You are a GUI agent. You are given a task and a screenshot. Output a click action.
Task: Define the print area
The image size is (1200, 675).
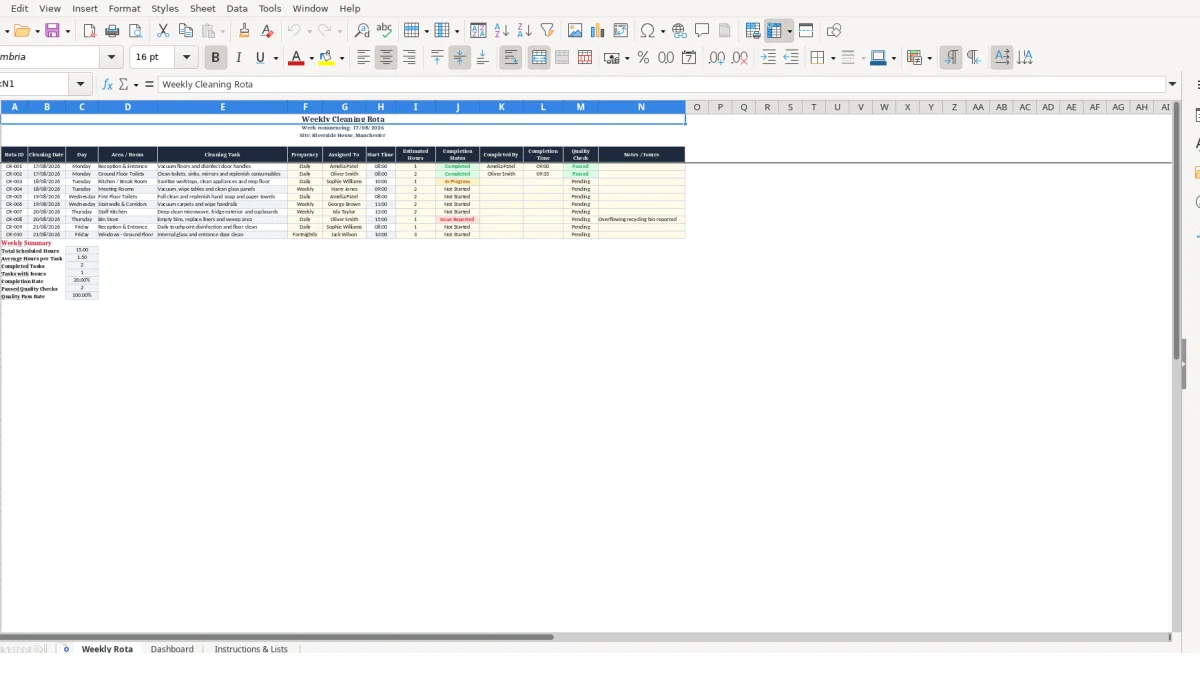(753, 31)
